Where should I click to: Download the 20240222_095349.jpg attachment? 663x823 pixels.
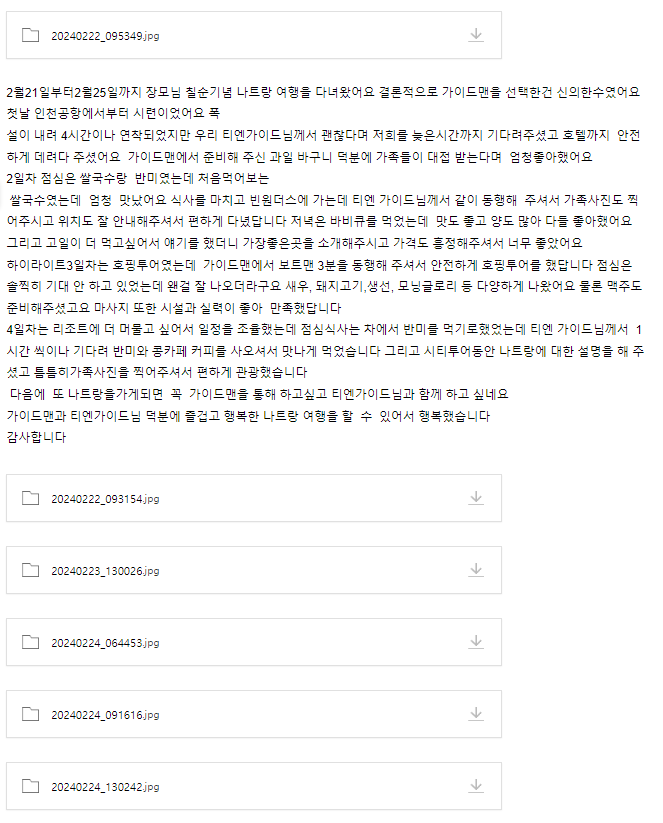(476, 35)
